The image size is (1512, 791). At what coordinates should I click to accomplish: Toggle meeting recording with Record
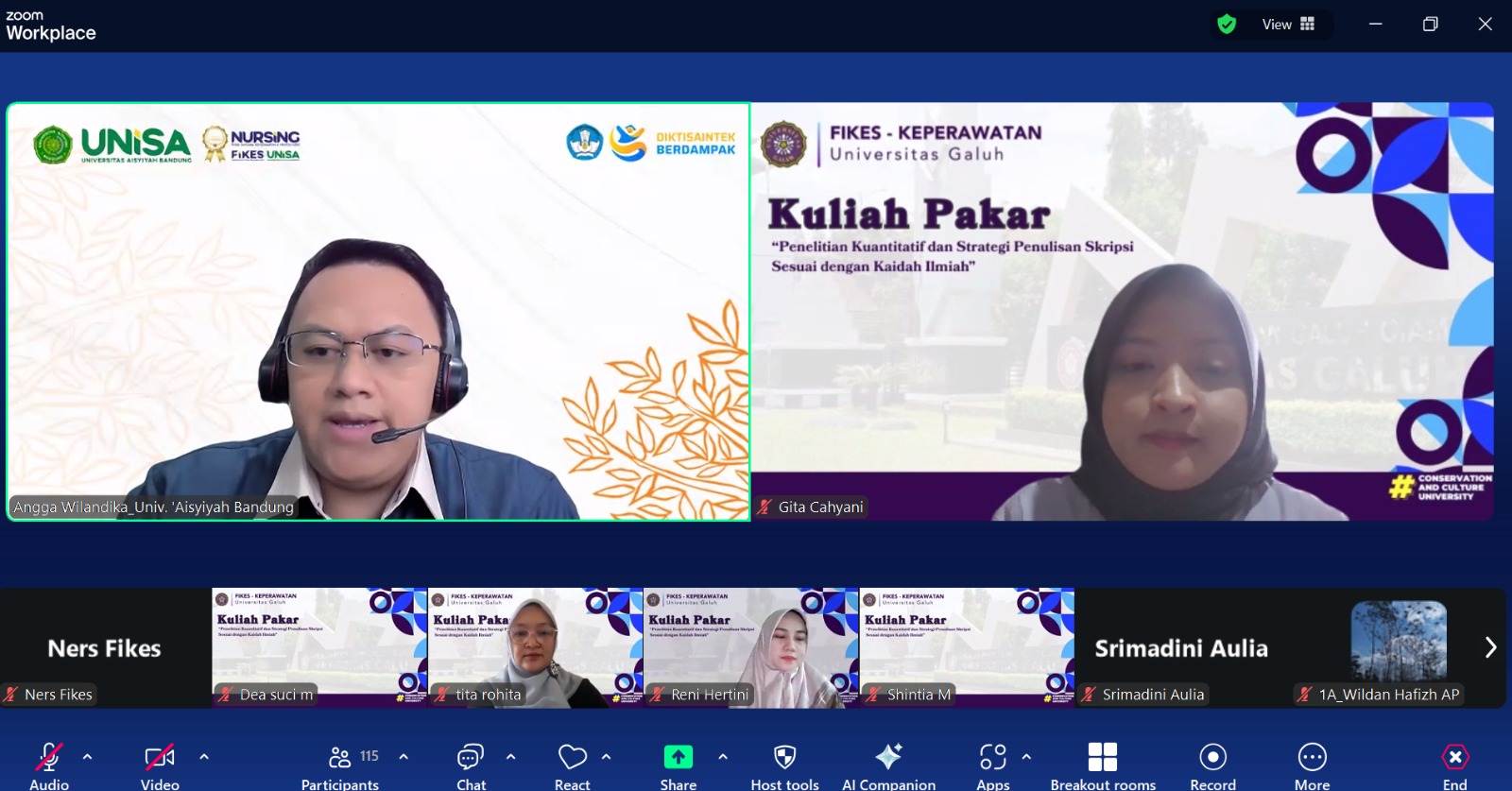[x=1212, y=759]
